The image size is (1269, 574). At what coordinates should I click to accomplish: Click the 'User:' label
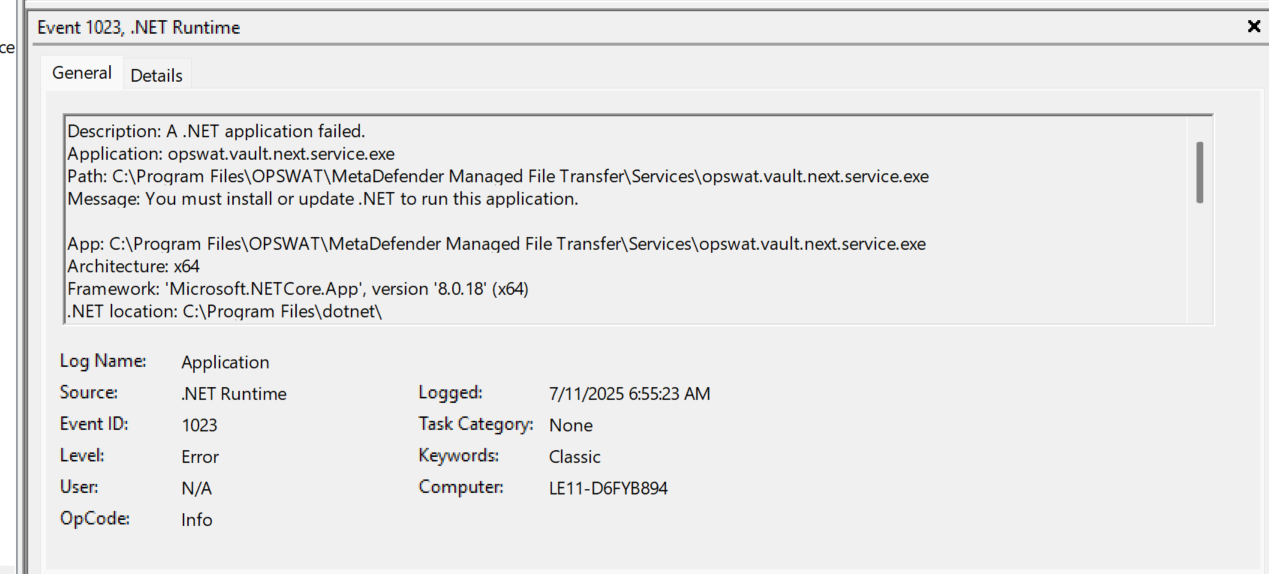click(79, 487)
